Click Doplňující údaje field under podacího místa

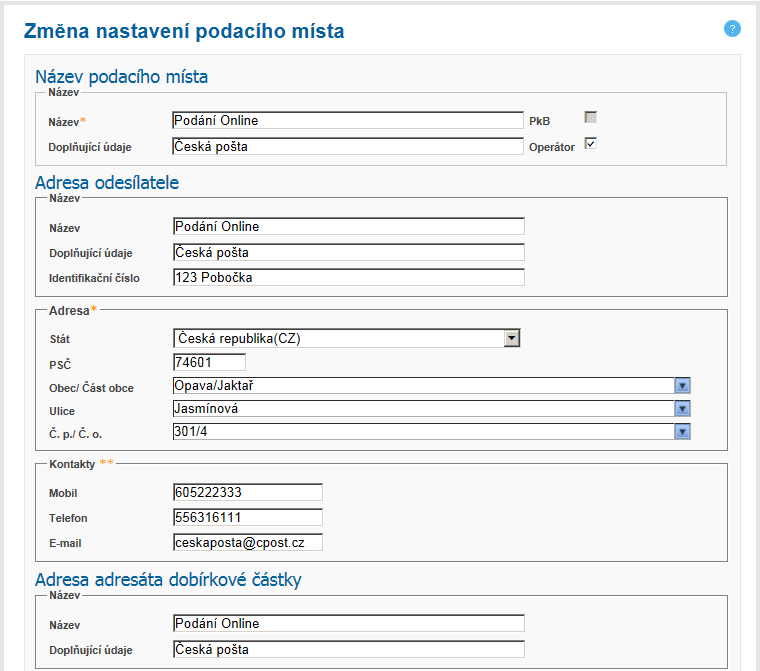347,147
